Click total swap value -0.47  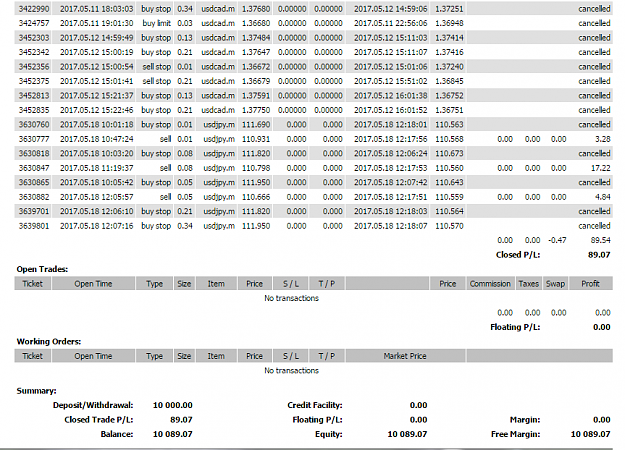coord(557,240)
